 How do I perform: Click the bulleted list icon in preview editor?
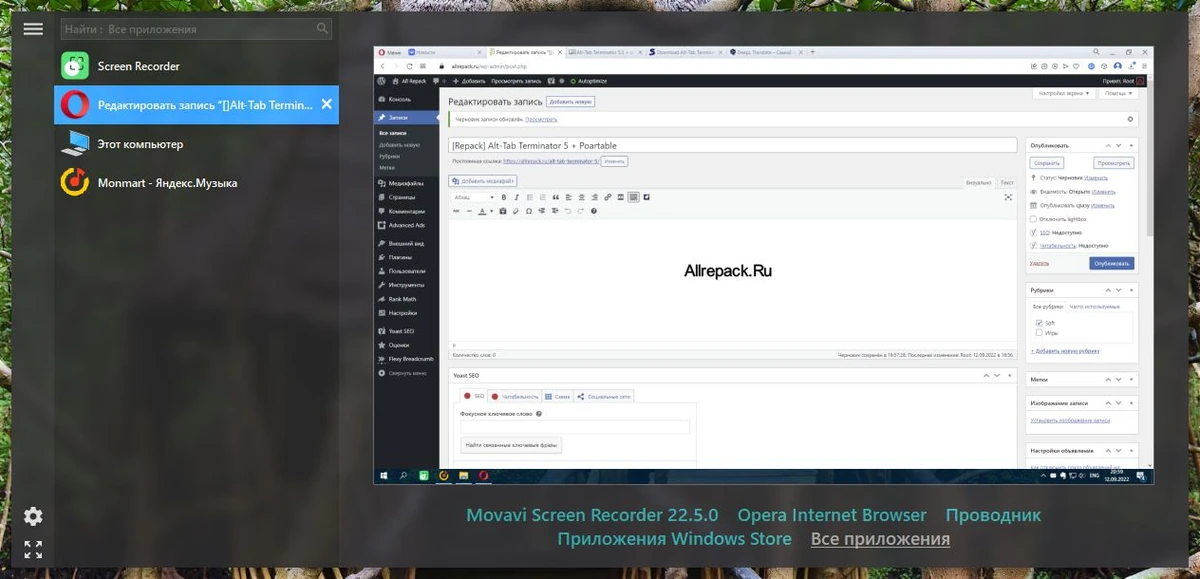pyautogui.click(x=530, y=198)
